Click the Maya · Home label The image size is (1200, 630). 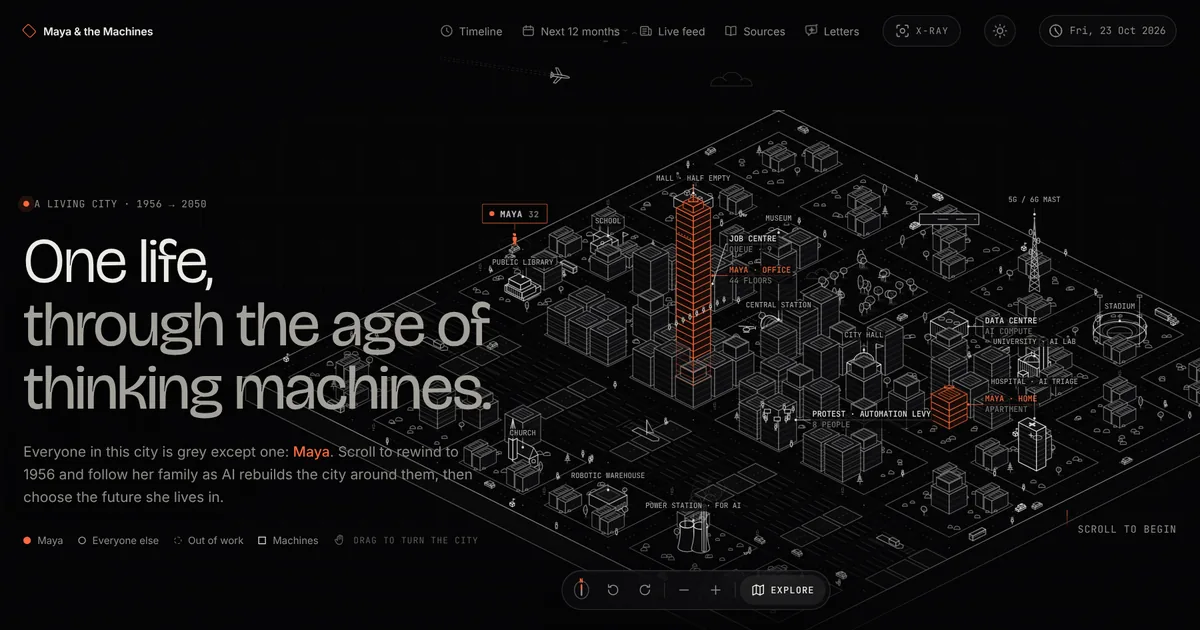click(1011, 399)
